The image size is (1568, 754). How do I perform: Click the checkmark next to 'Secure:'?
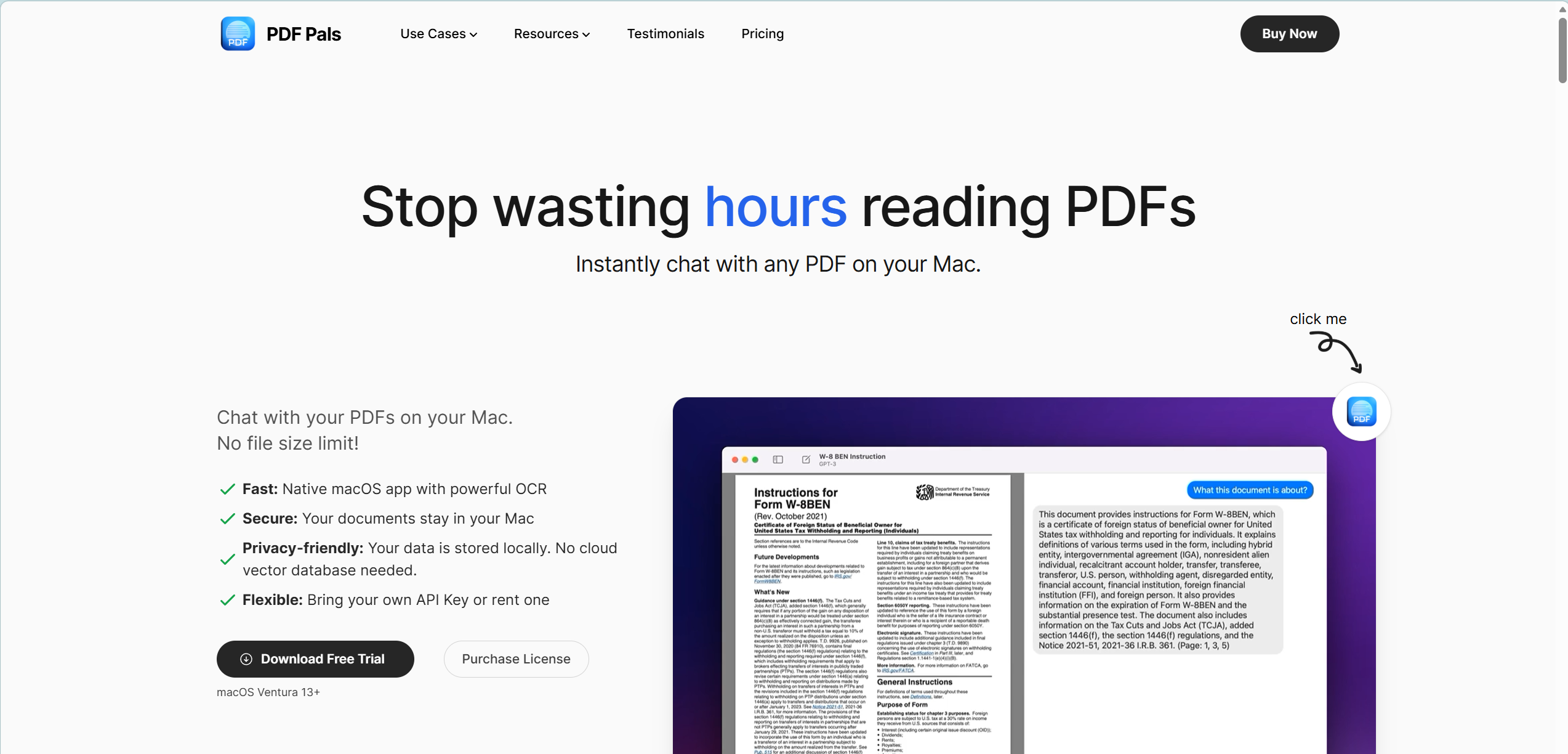pos(228,519)
